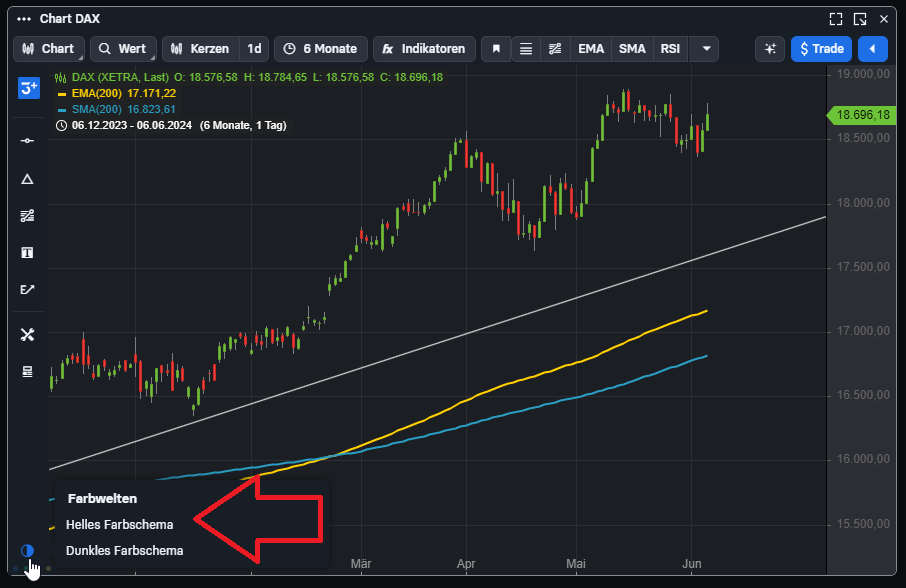The width and height of the screenshot is (906, 588).
Task: Open the 6 Monate time range
Action: pos(321,49)
